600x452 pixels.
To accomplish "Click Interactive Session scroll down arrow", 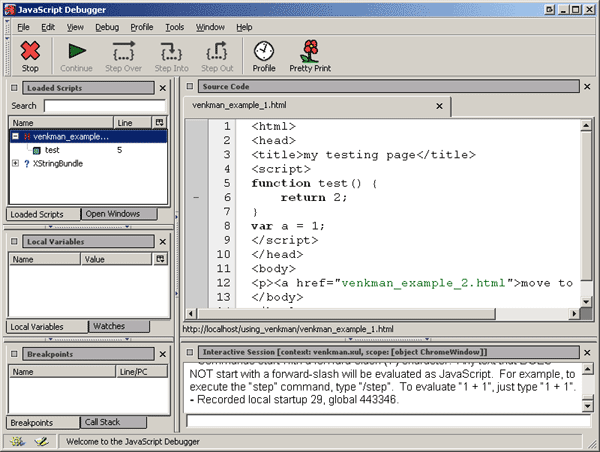I will pos(587,405).
